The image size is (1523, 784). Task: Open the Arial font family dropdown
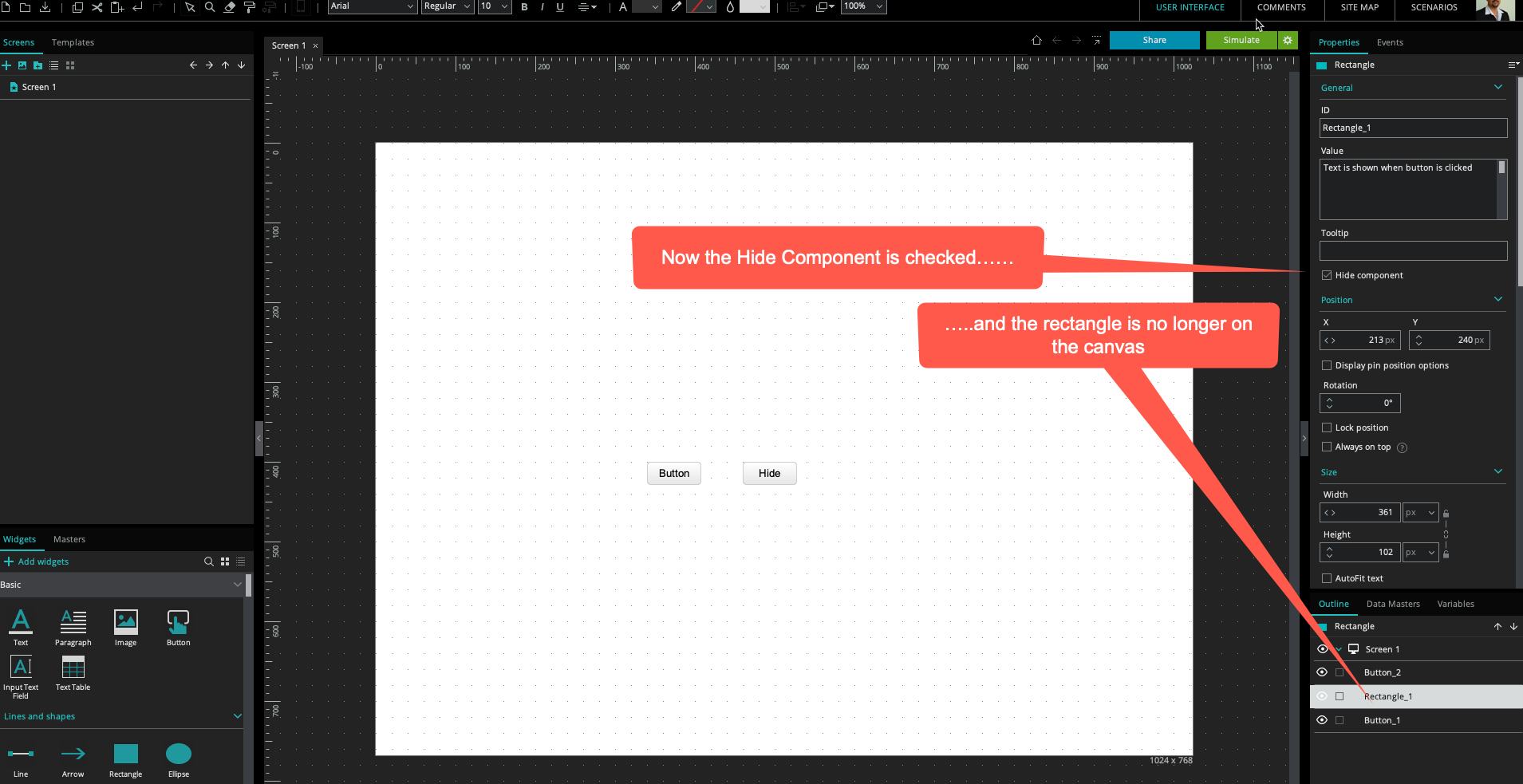point(373,6)
